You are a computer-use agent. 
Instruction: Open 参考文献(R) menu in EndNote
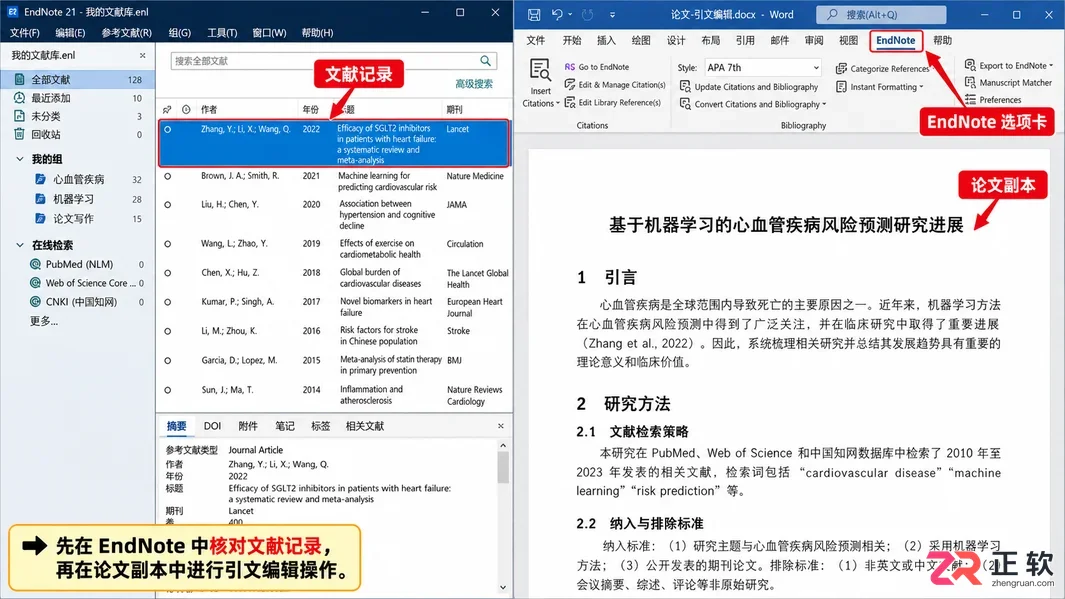pyautogui.click(x=126, y=33)
